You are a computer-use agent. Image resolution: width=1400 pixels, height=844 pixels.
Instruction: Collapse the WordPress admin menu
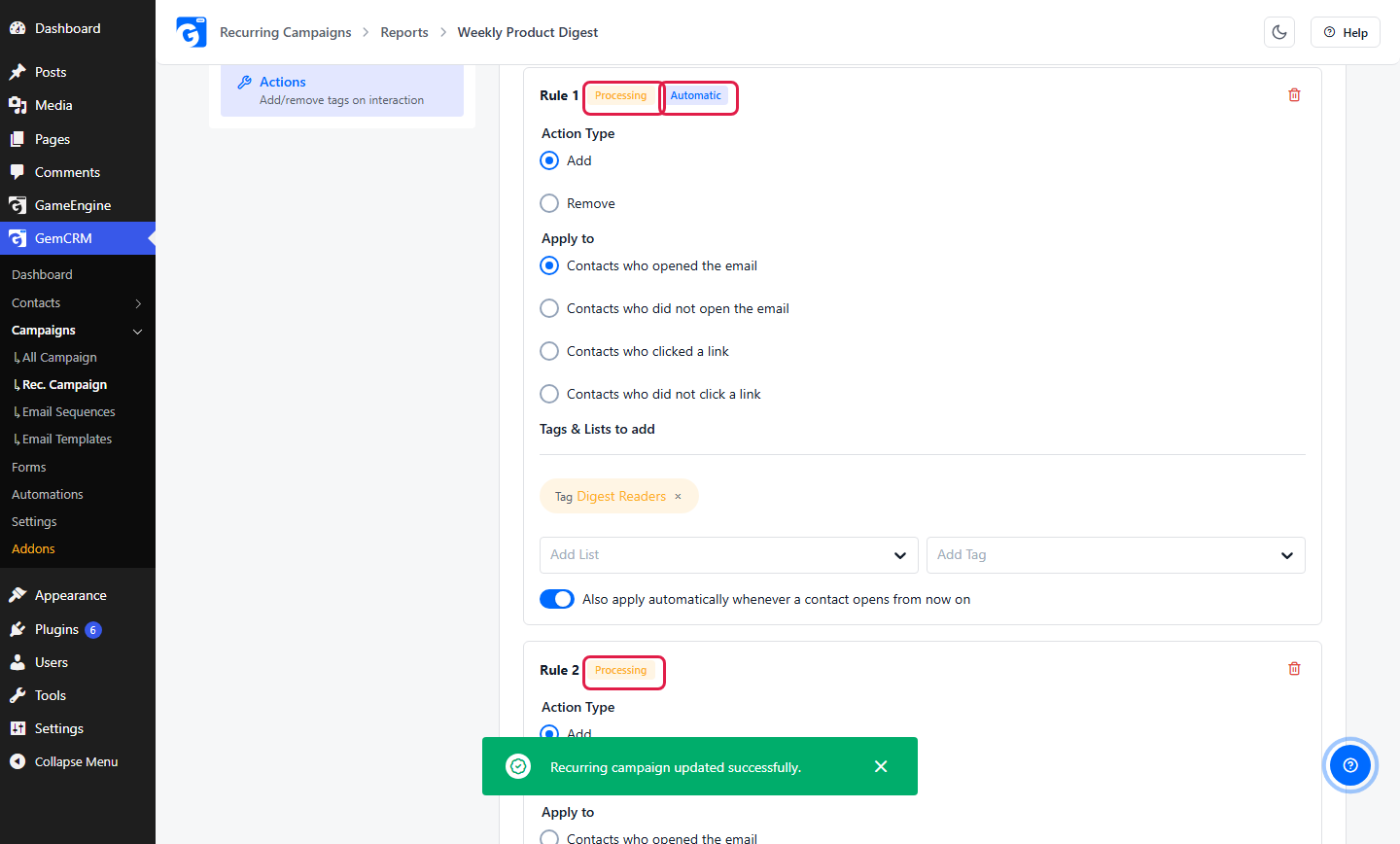click(77, 761)
